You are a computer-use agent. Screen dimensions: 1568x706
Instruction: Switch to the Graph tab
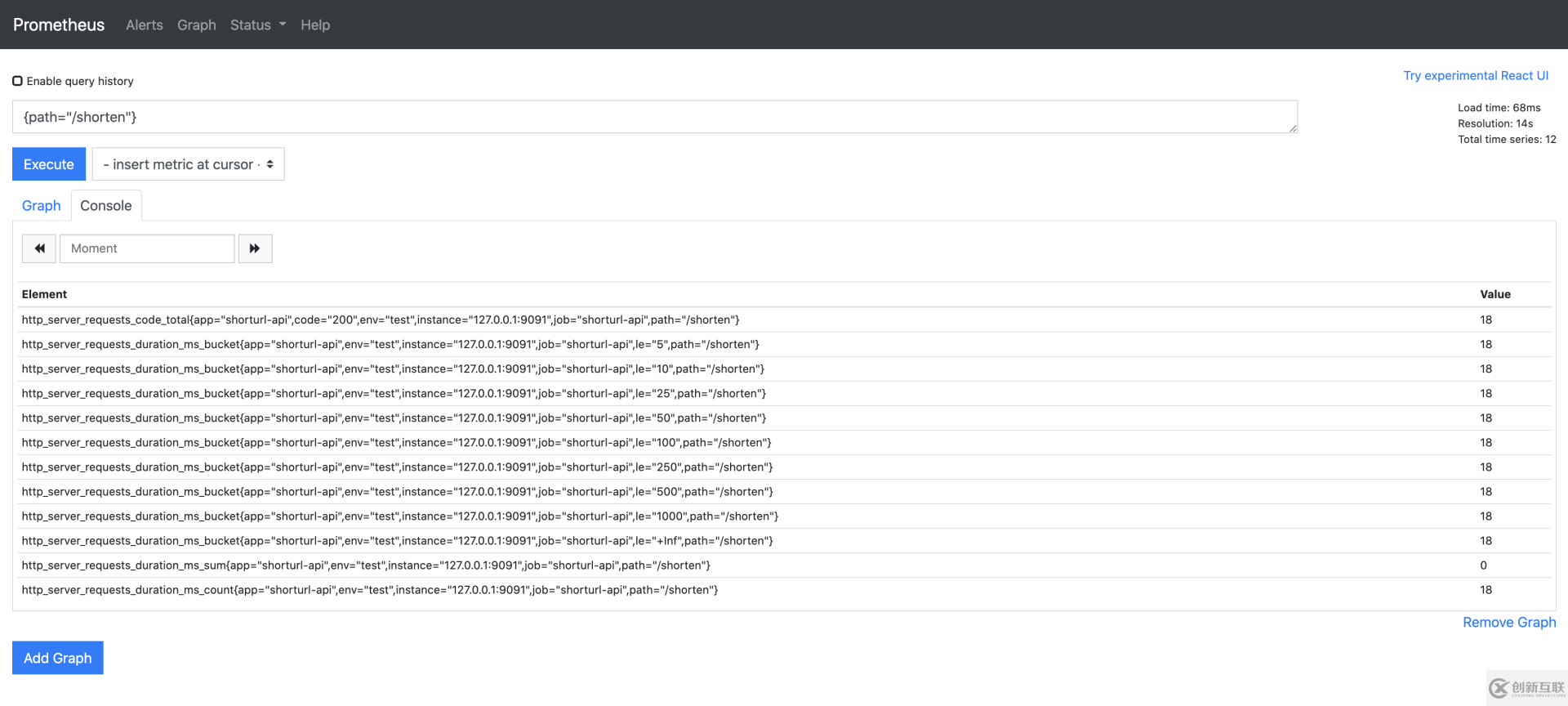point(42,206)
